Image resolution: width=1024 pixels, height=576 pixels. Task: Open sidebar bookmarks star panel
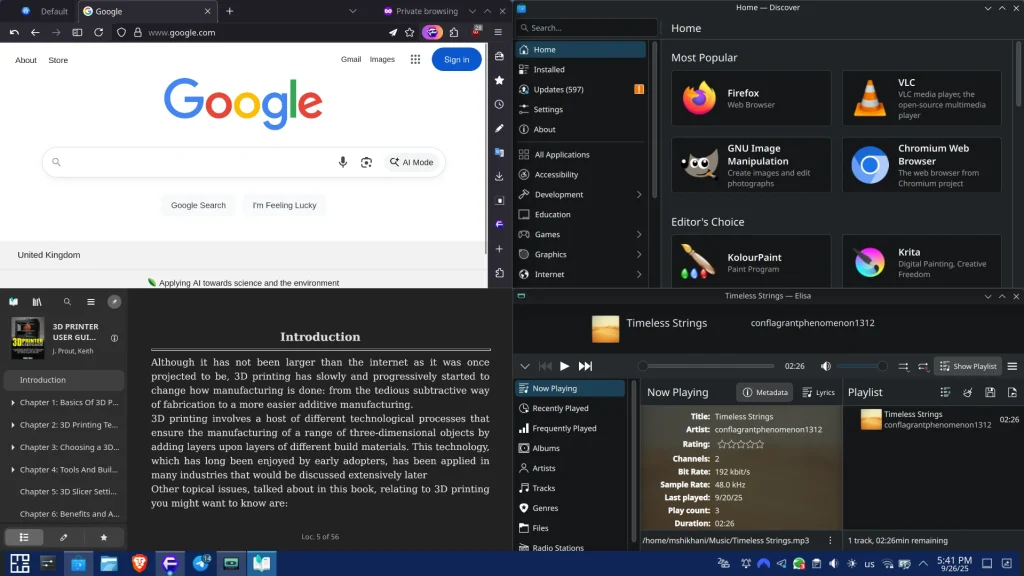coord(499,80)
